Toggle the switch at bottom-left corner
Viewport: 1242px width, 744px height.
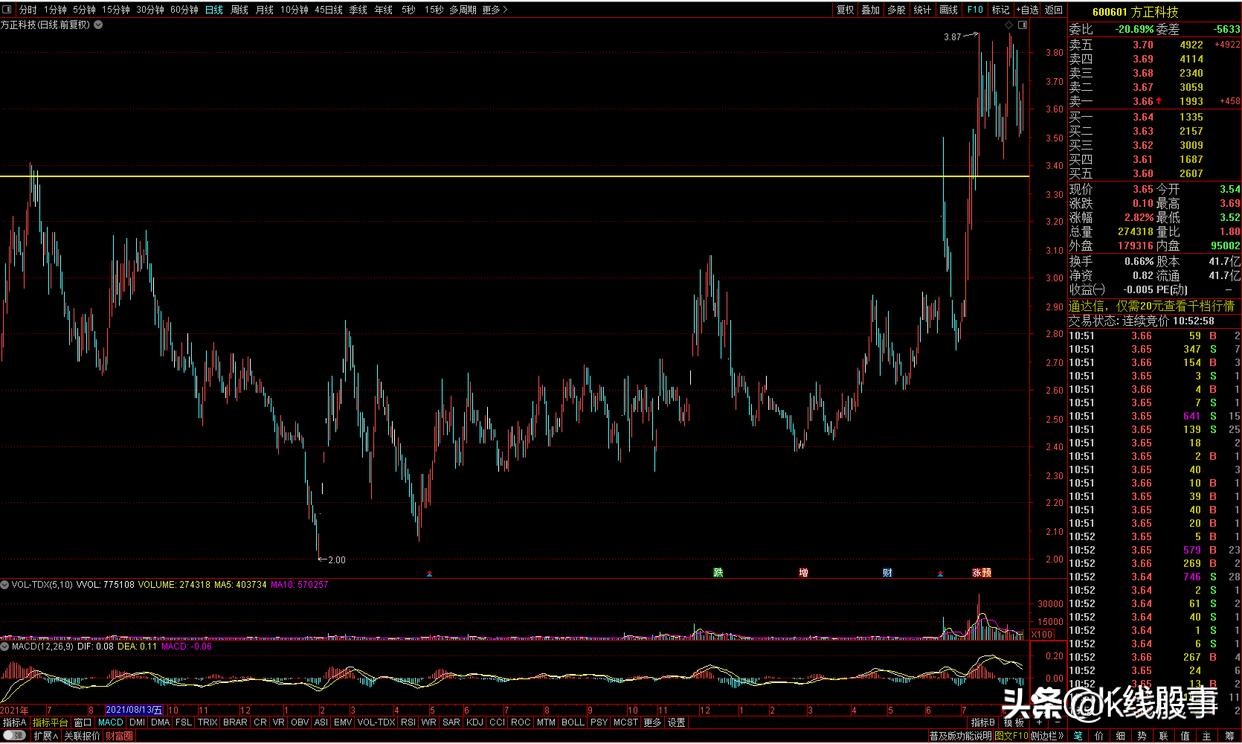(14, 735)
